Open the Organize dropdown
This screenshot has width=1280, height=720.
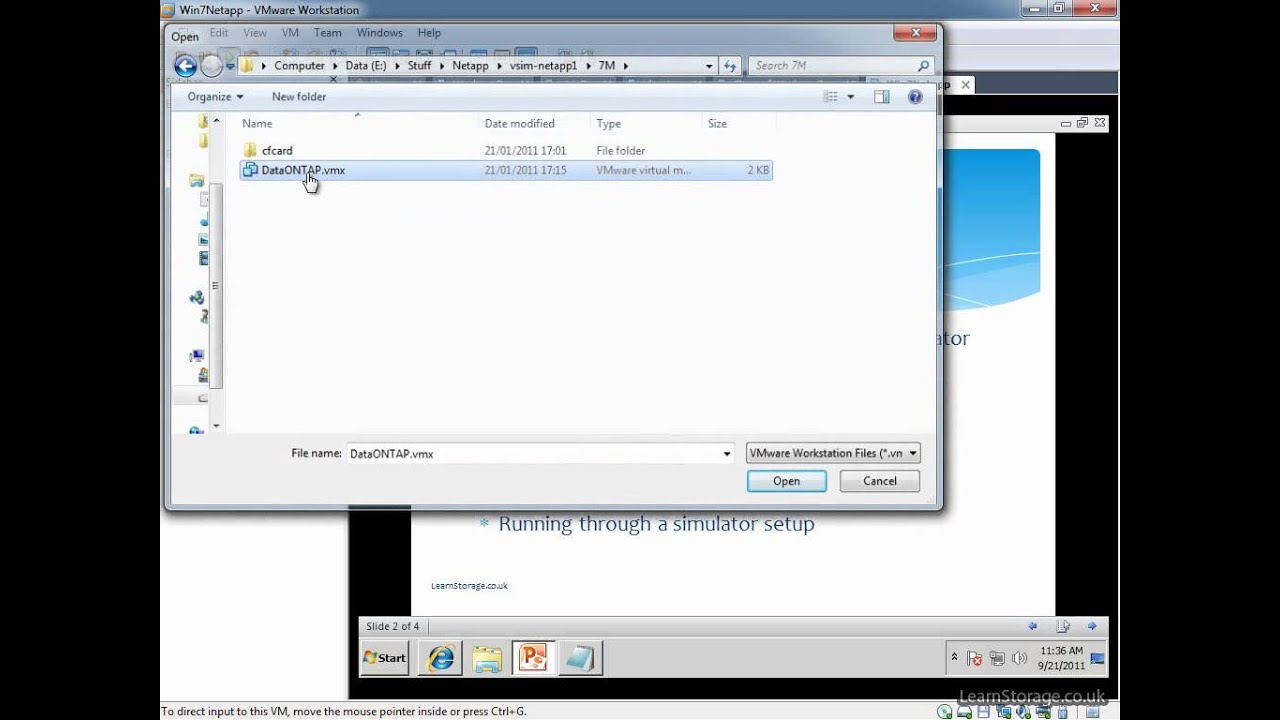[215, 97]
